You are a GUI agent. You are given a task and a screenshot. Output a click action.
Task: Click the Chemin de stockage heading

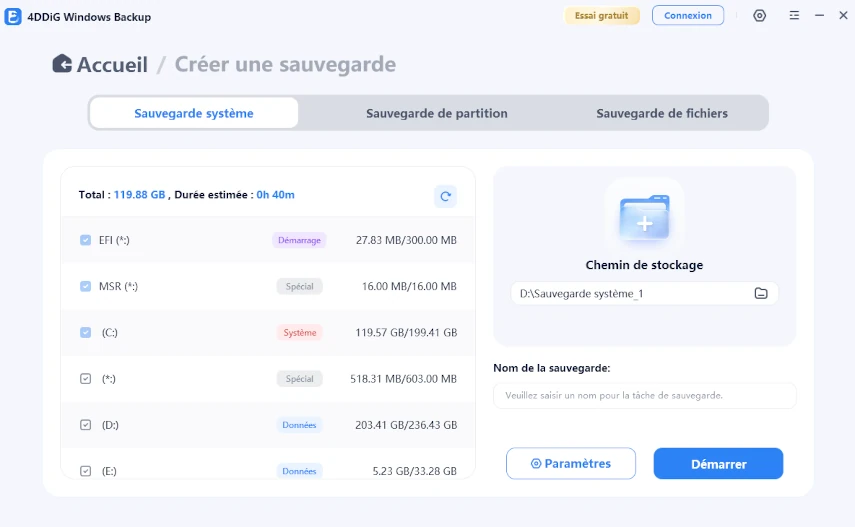click(644, 265)
